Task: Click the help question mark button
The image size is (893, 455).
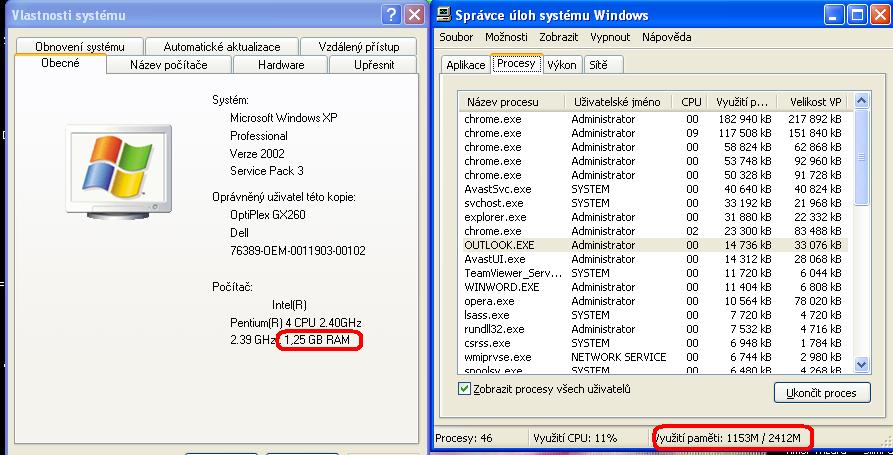Action: click(x=391, y=15)
